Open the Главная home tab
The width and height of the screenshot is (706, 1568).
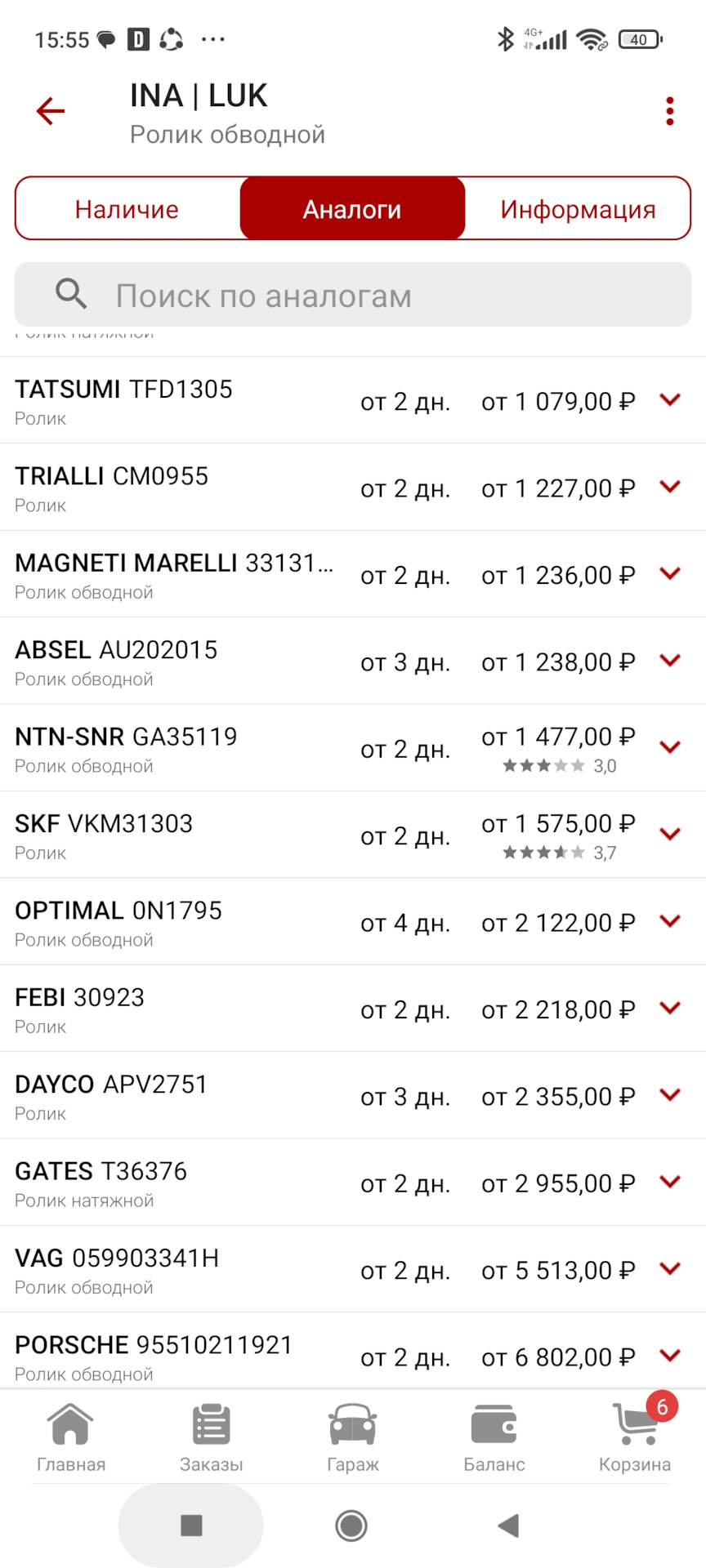click(71, 1438)
